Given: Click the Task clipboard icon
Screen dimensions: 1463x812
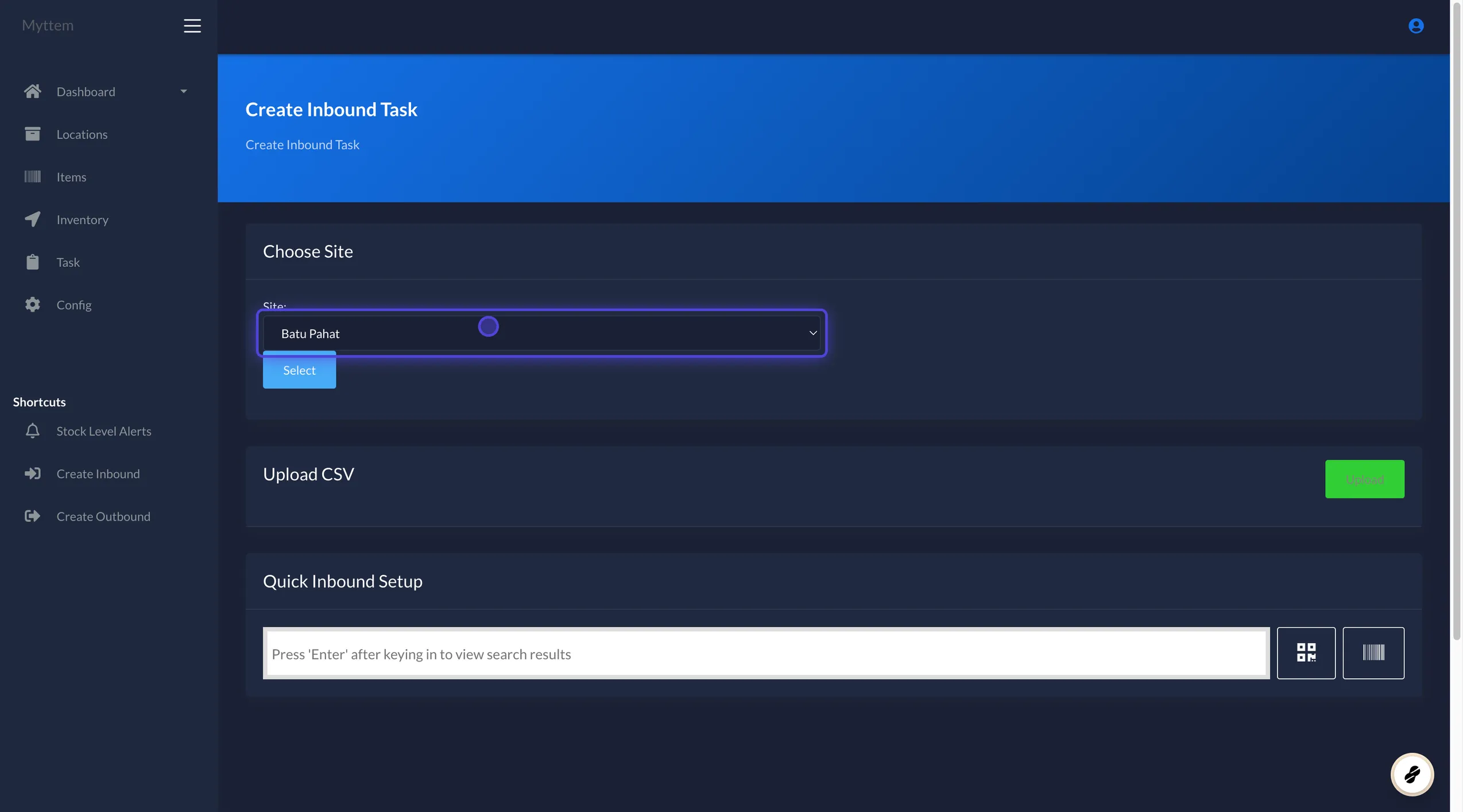Looking at the screenshot, I should (x=33, y=262).
